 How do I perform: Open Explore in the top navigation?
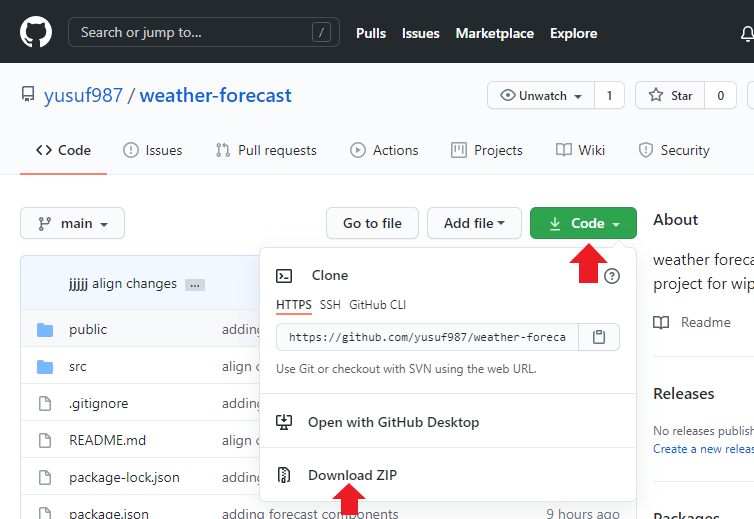(x=574, y=33)
